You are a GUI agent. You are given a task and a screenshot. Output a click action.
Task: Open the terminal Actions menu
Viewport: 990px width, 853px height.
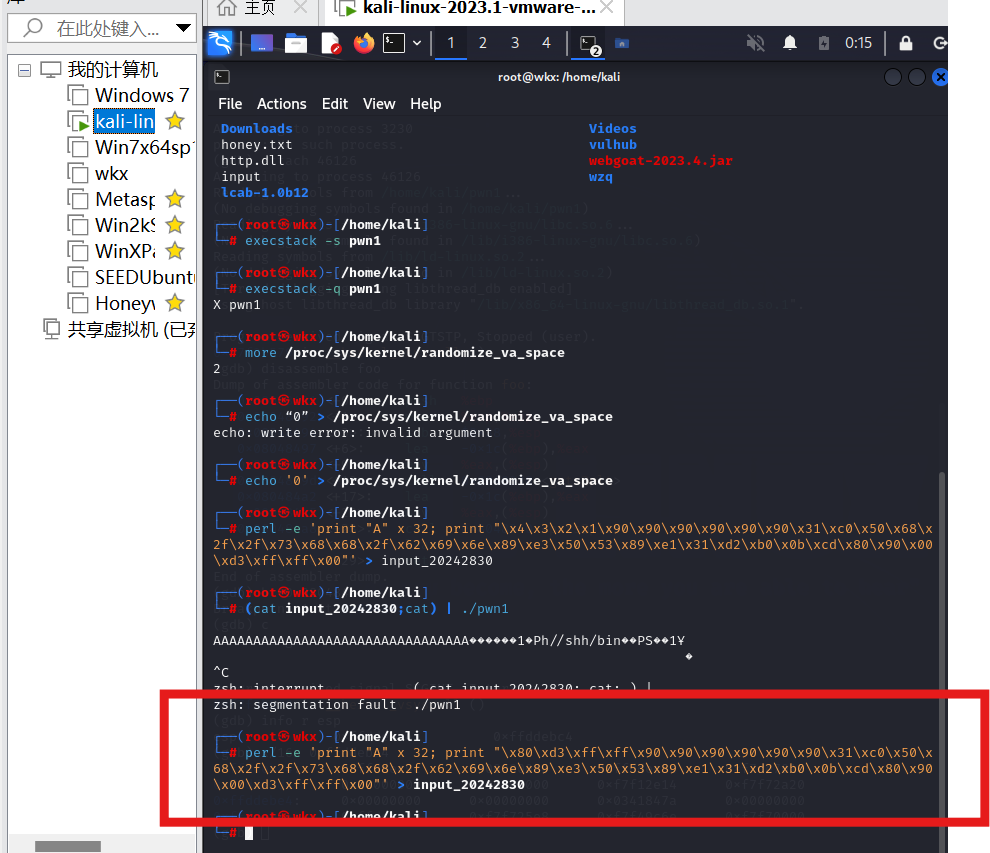click(x=282, y=104)
